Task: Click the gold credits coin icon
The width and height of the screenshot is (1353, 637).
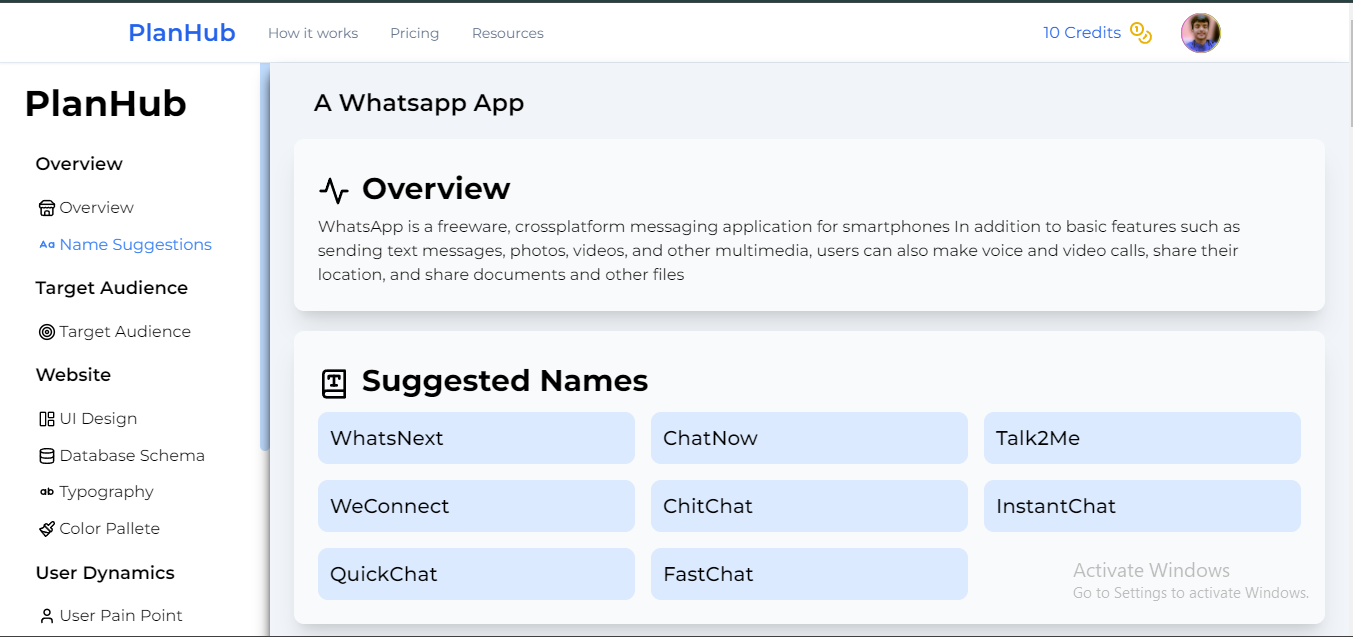Action: point(1141,33)
